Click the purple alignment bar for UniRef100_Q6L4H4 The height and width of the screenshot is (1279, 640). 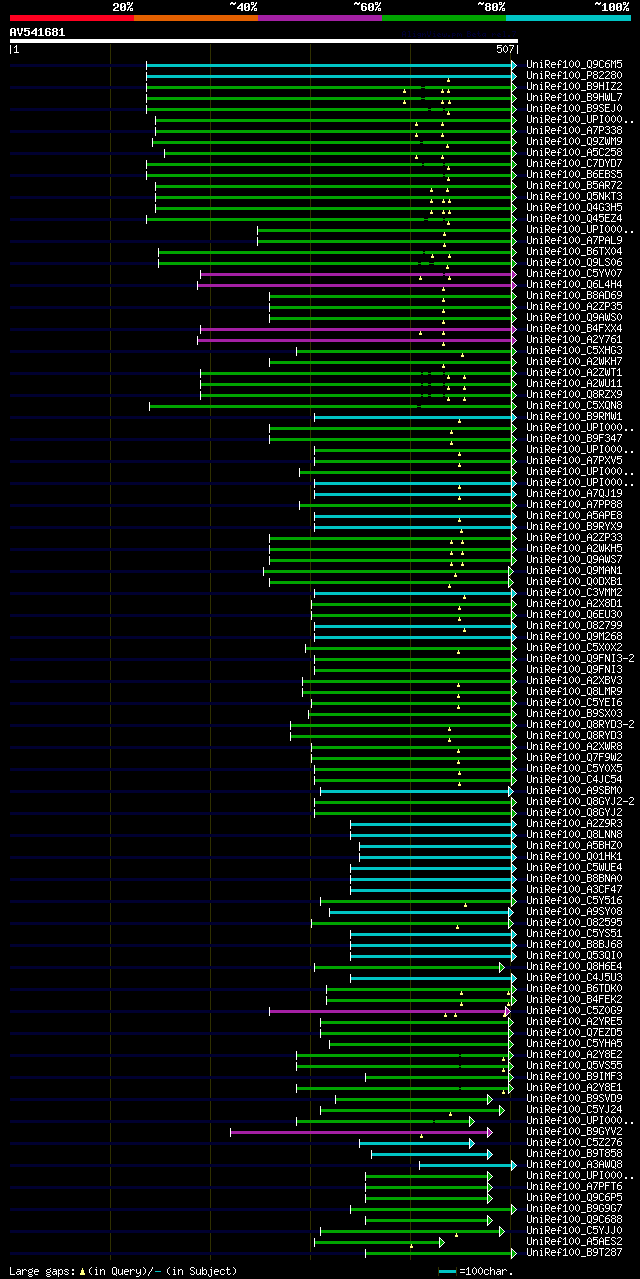pyautogui.click(x=357, y=285)
